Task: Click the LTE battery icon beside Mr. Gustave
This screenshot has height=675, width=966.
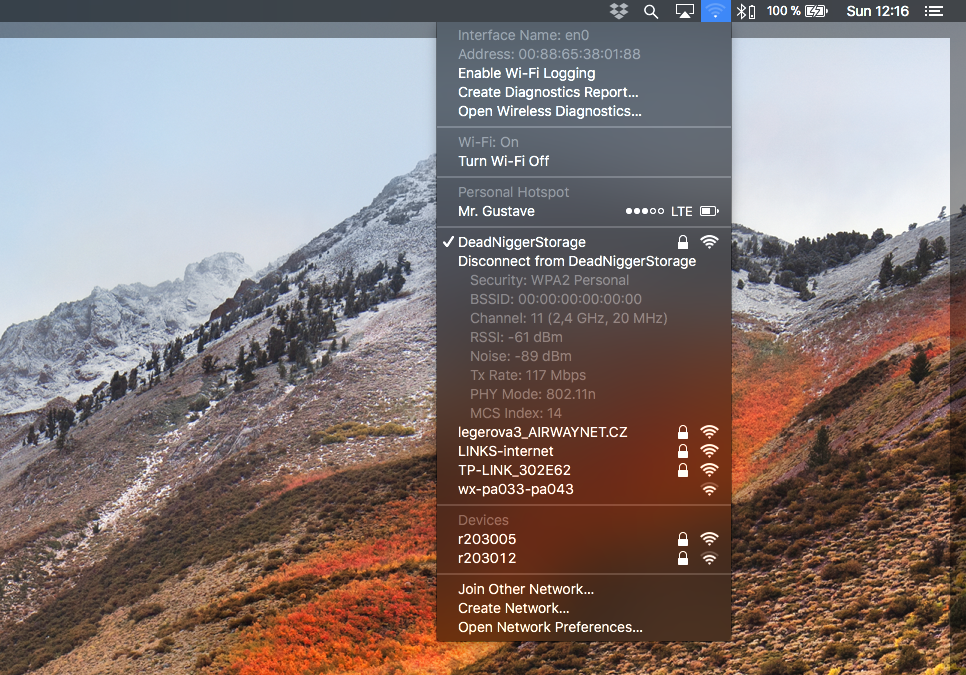Action: (x=709, y=211)
